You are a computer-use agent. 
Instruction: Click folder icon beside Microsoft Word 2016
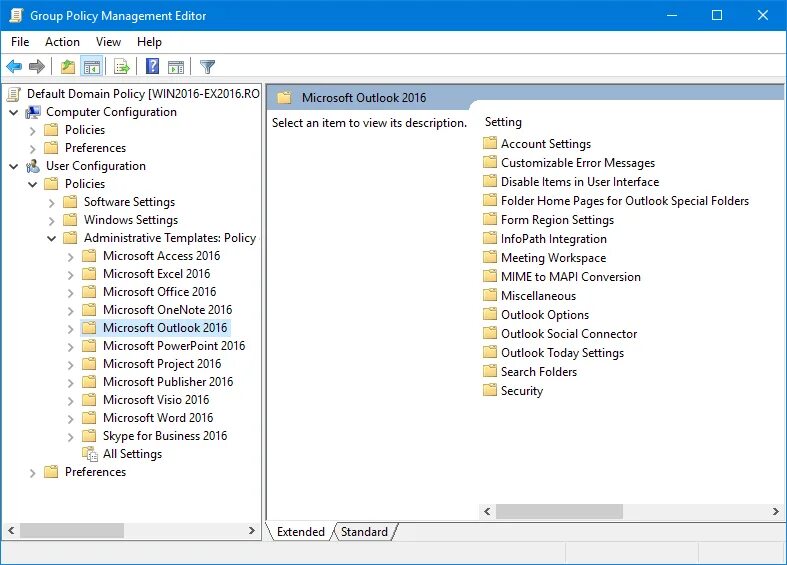[89, 417]
